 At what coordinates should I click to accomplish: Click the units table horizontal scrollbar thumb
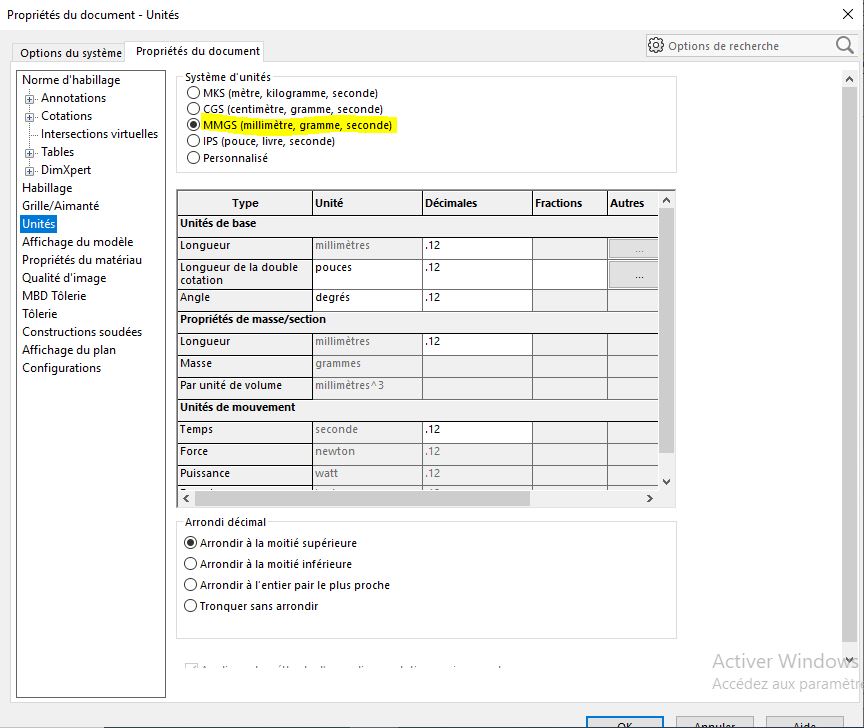(x=362, y=498)
